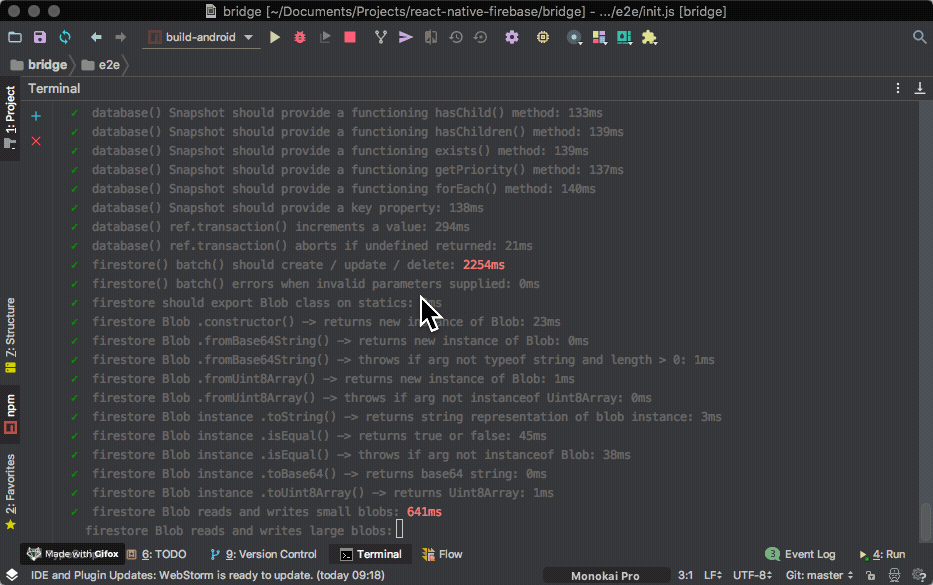This screenshot has height=585, width=933.
Task: Open the Flow tool window tab
Action: tap(442, 554)
